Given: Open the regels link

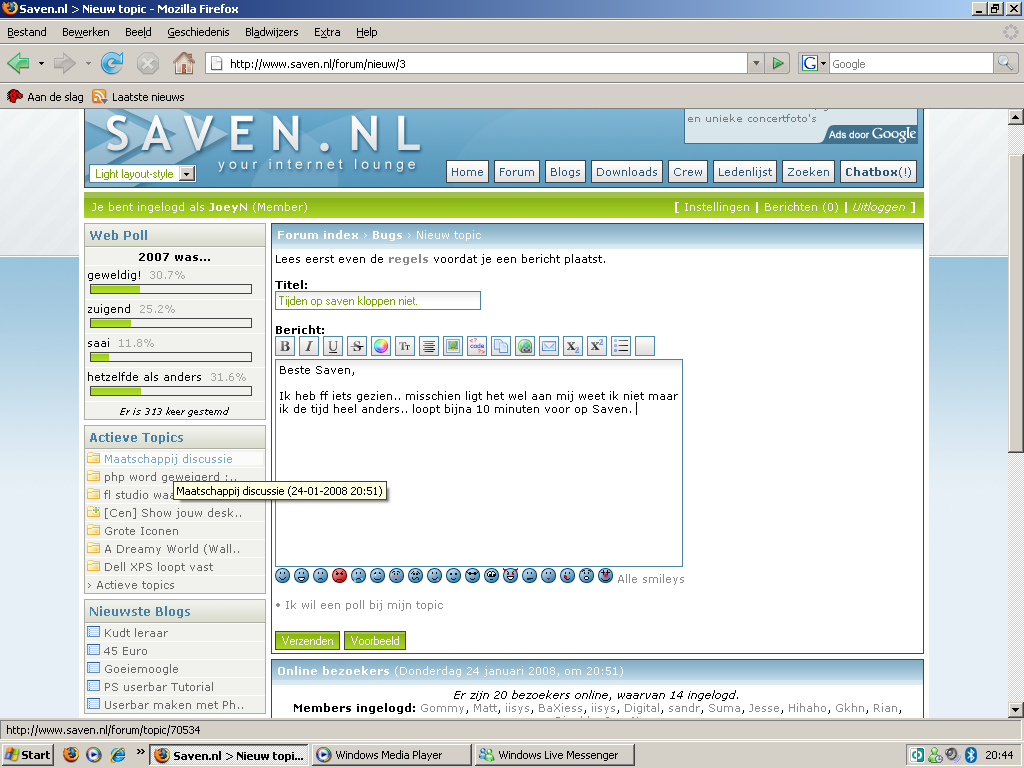Looking at the screenshot, I should click(x=408, y=259).
